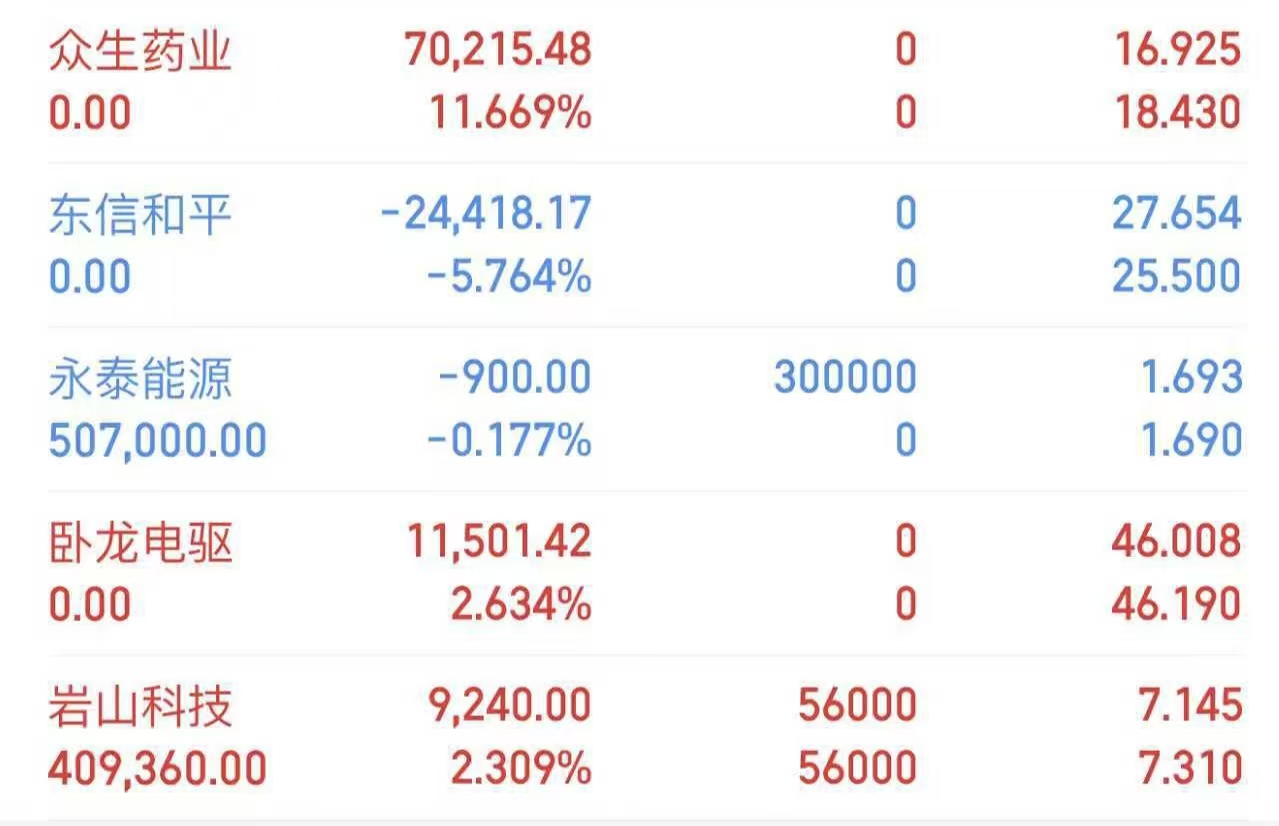Select the 2.309% gain percentage
Image resolution: width=1279 pixels, height=826 pixels.
[x=520, y=768]
